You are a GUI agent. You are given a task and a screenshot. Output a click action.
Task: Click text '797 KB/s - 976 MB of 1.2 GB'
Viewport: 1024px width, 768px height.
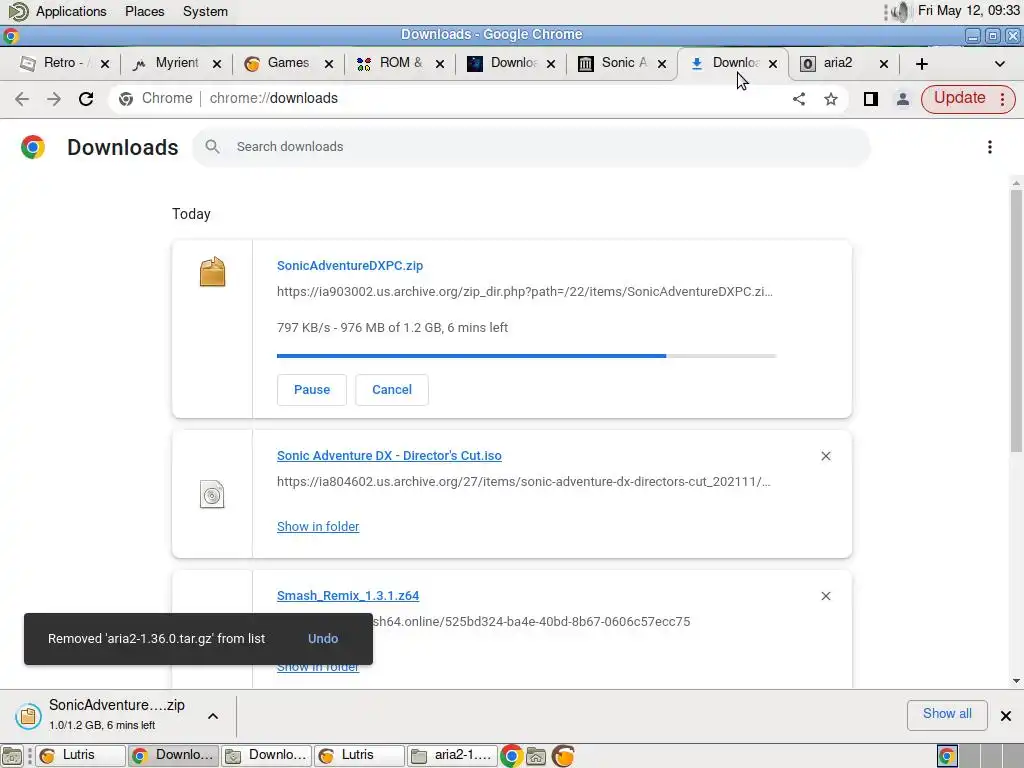[x=360, y=328]
